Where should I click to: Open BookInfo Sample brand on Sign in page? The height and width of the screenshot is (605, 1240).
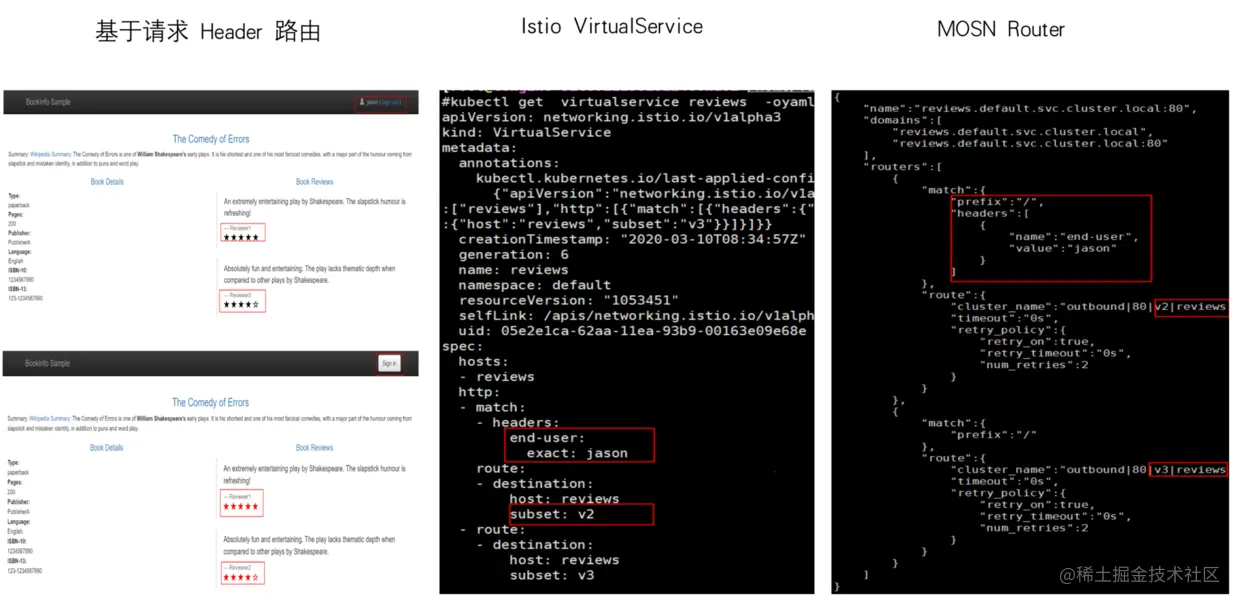[x=48, y=363]
